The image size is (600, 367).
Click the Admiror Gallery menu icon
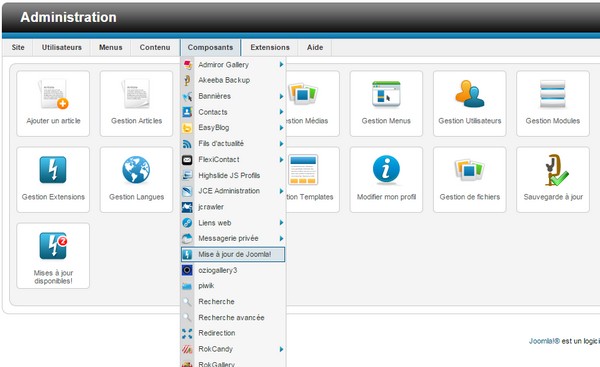(x=187, y=65)
